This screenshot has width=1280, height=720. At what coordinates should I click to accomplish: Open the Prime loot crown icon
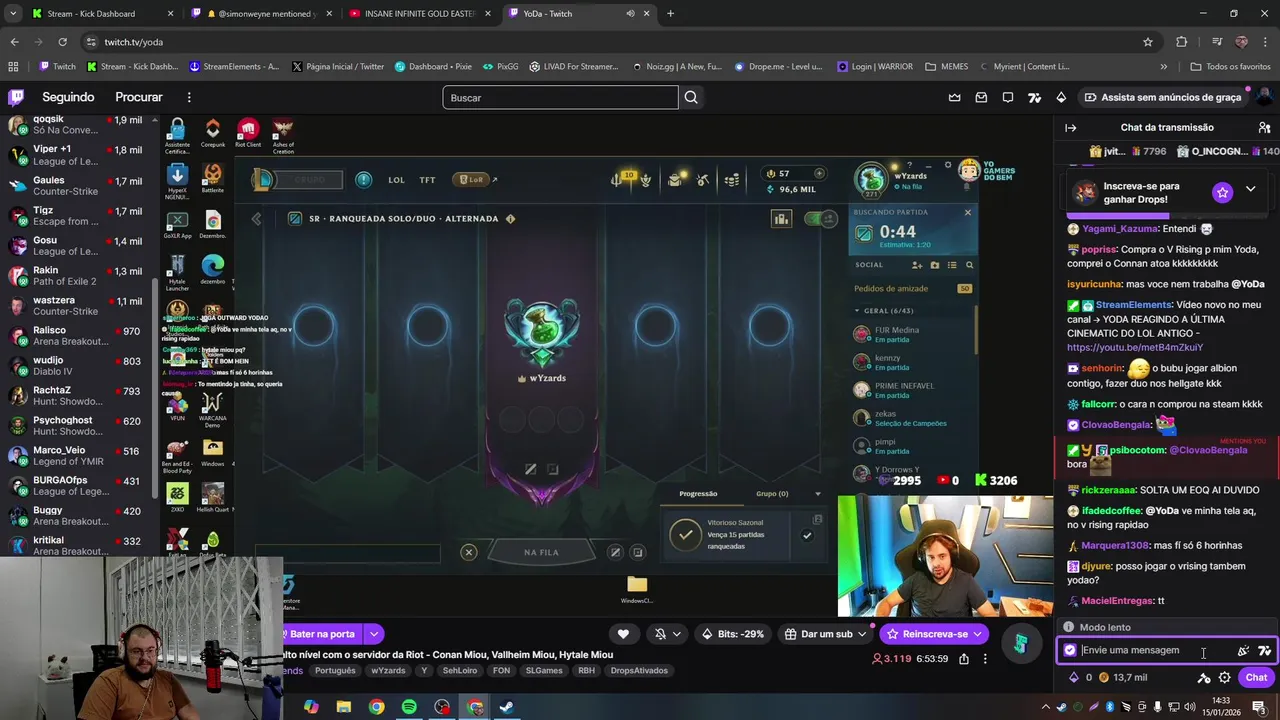pos(954,97)
